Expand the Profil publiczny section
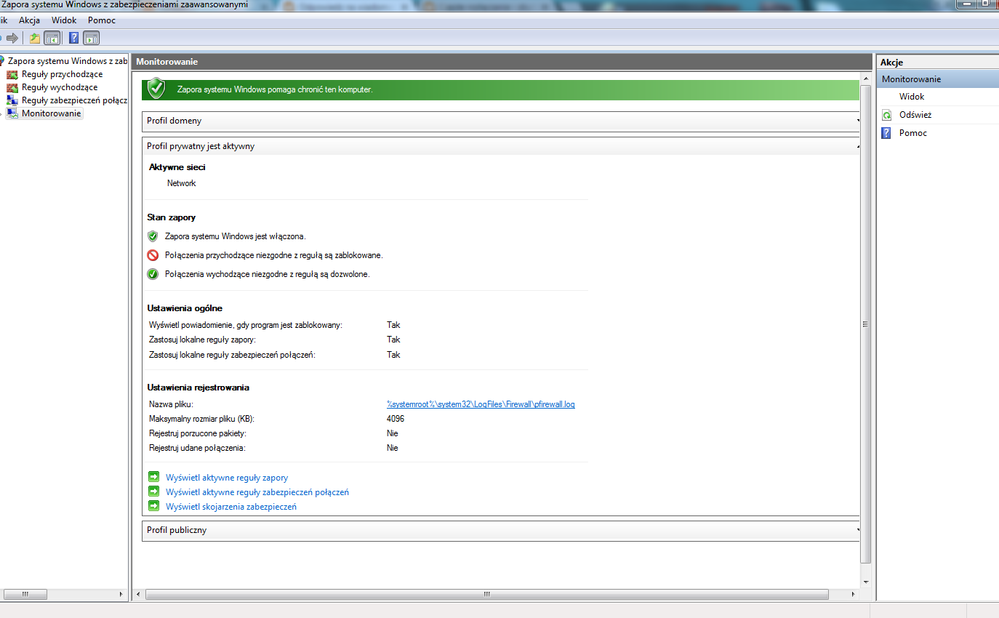 500,530
